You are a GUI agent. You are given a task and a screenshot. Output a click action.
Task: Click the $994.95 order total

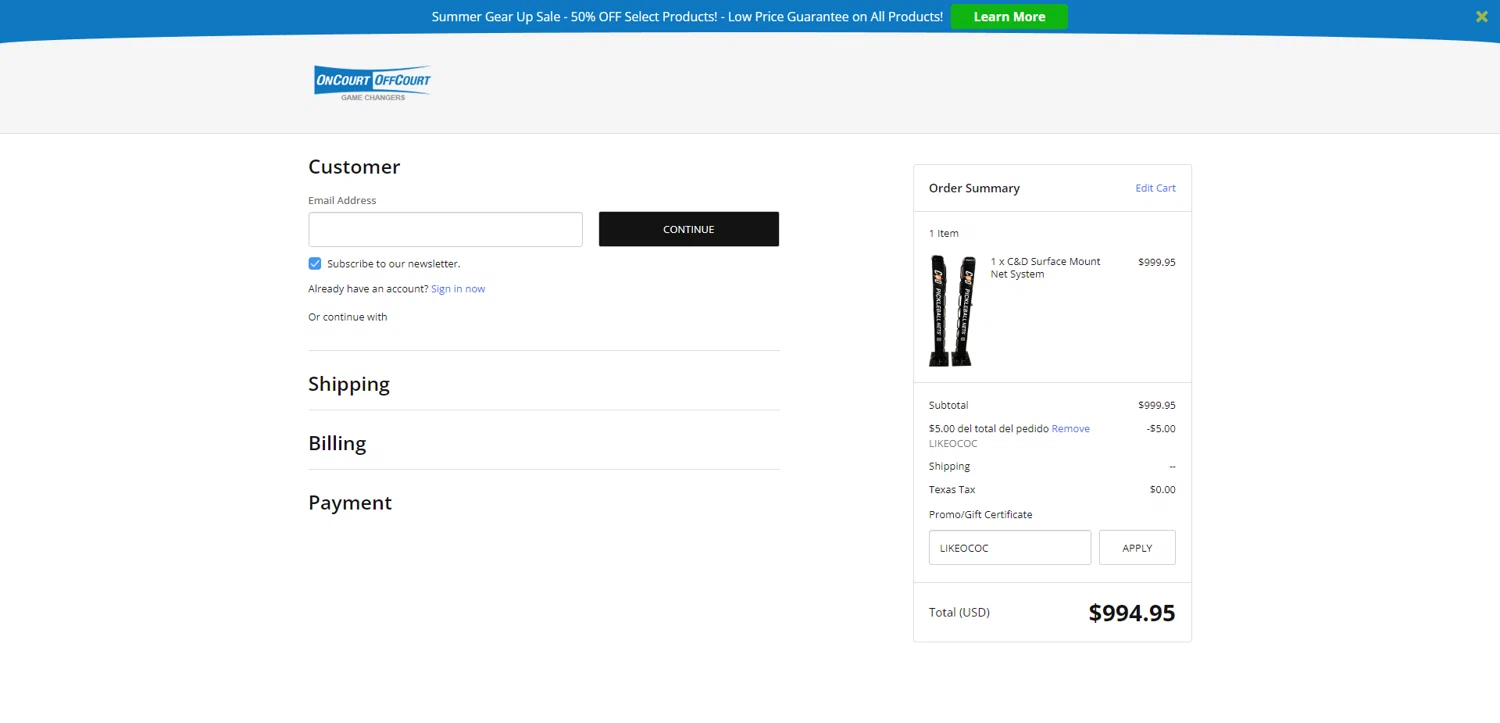click(1132, 613)
